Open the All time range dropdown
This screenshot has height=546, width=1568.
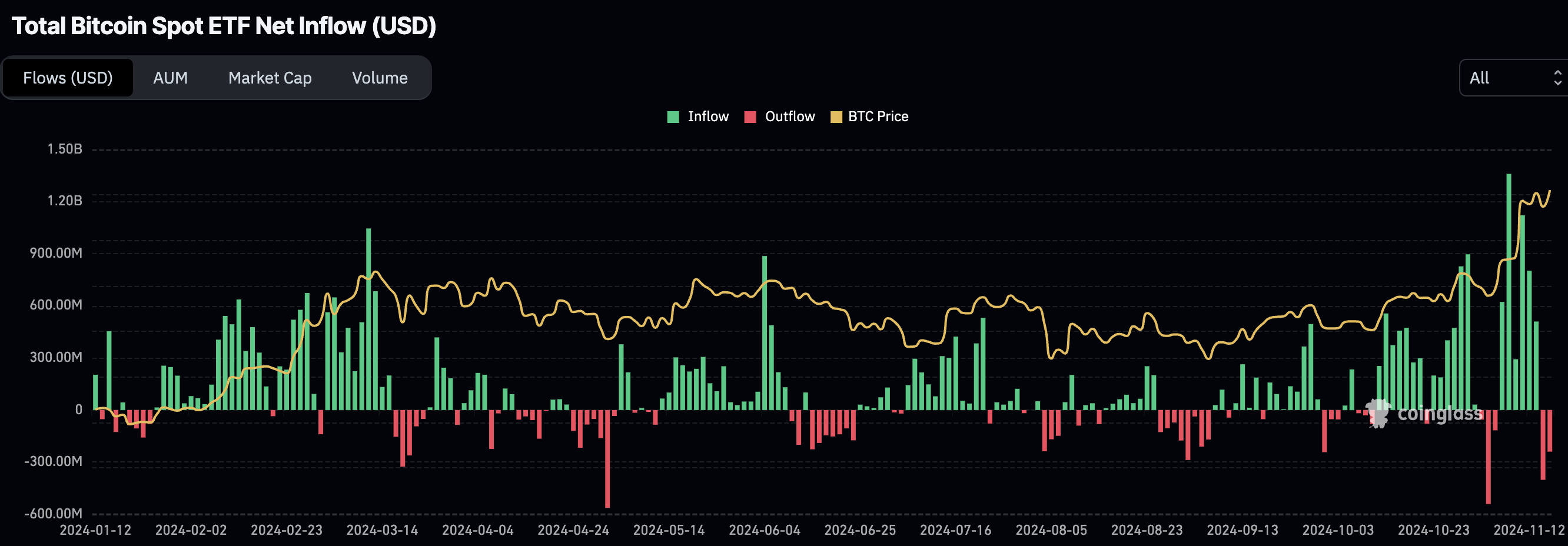click(1513, 78)
